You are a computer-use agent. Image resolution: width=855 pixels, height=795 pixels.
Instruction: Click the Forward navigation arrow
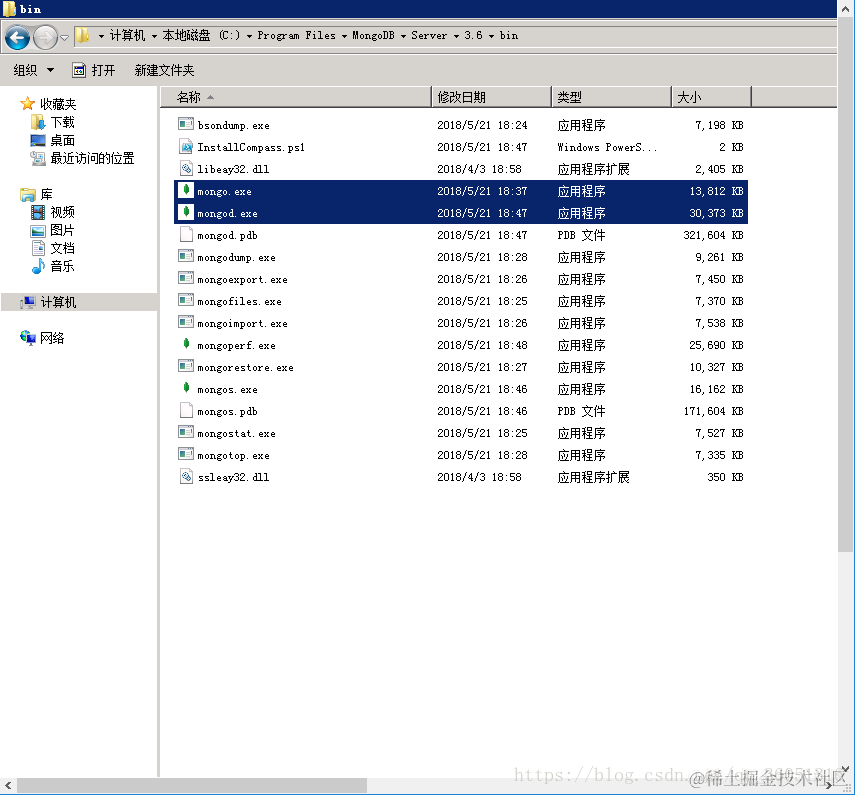point(46,37)
